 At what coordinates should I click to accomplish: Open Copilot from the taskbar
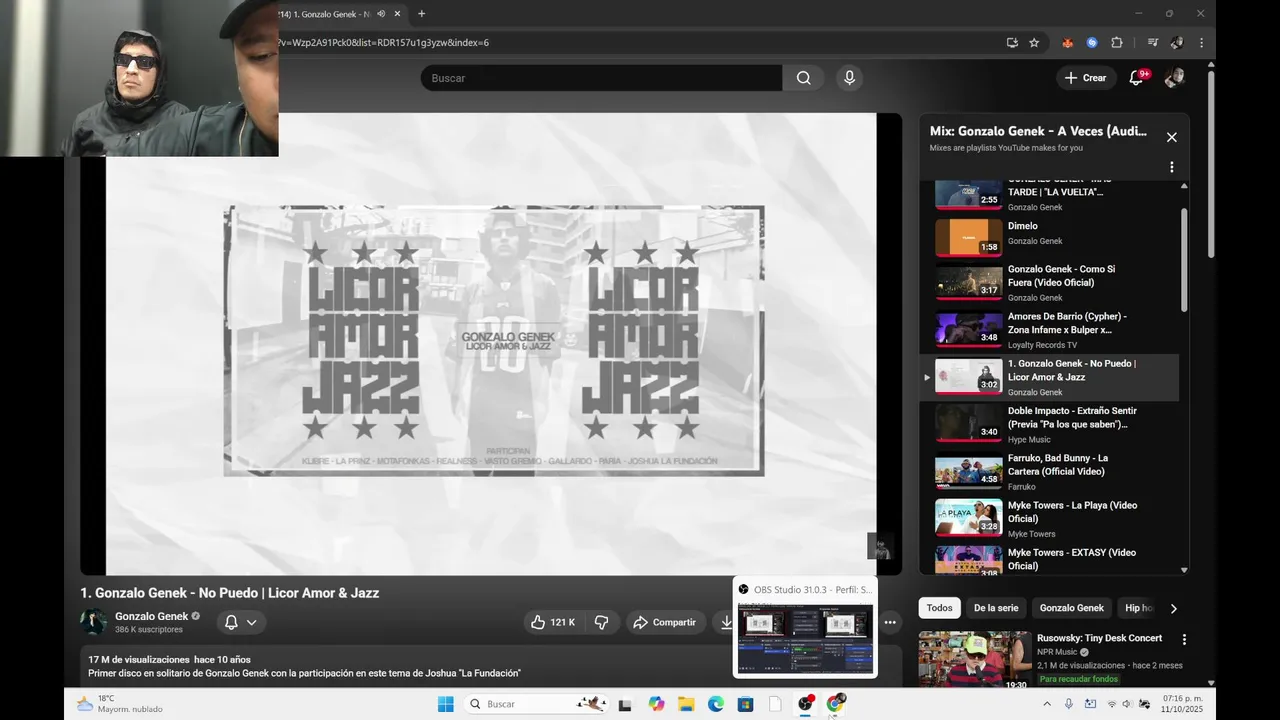[656, 704]
